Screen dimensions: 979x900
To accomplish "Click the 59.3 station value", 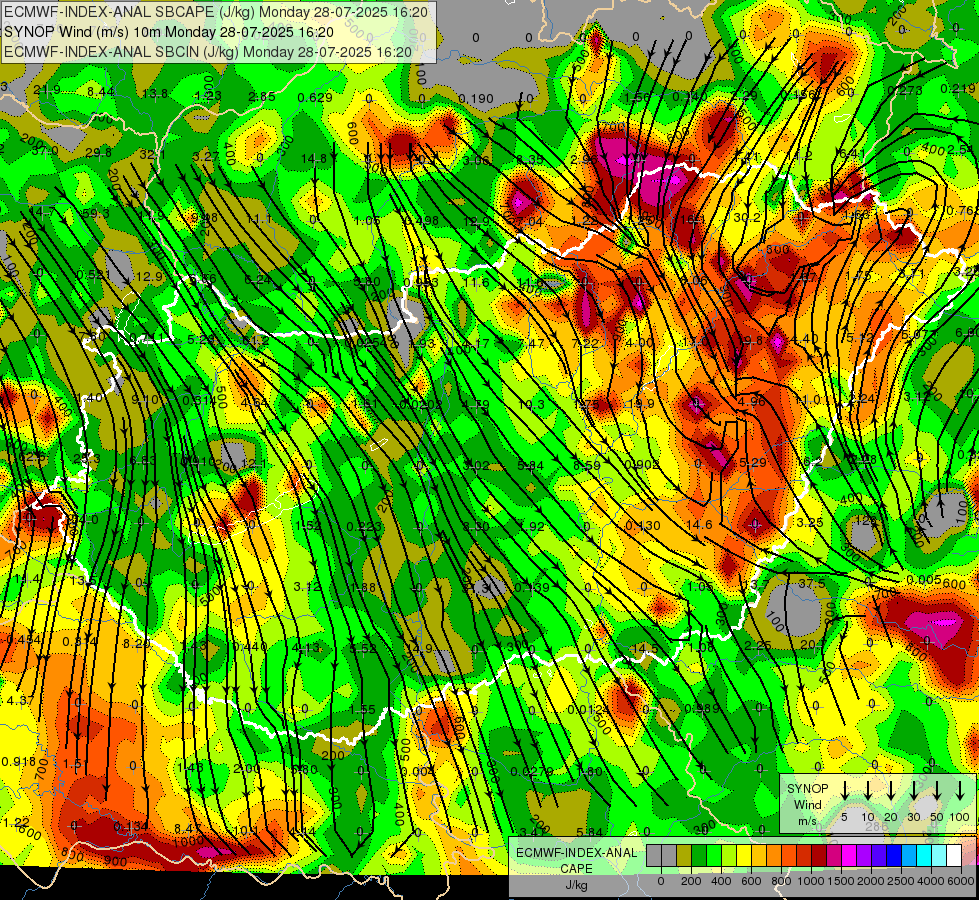I will 96,214.
